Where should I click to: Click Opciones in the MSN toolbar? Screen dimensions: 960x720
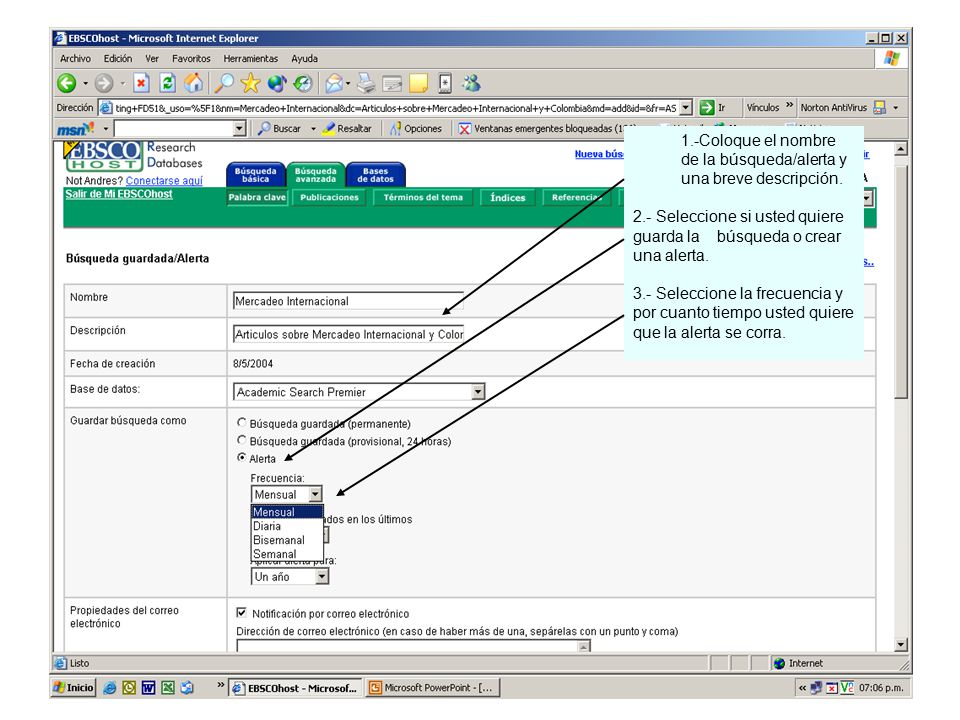416,129
